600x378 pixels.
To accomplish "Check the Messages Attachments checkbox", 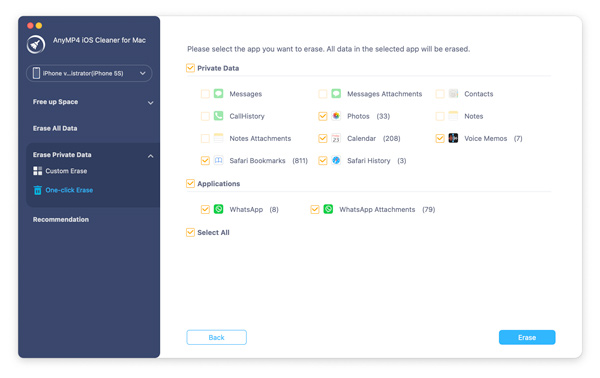I will coord(323,94).
